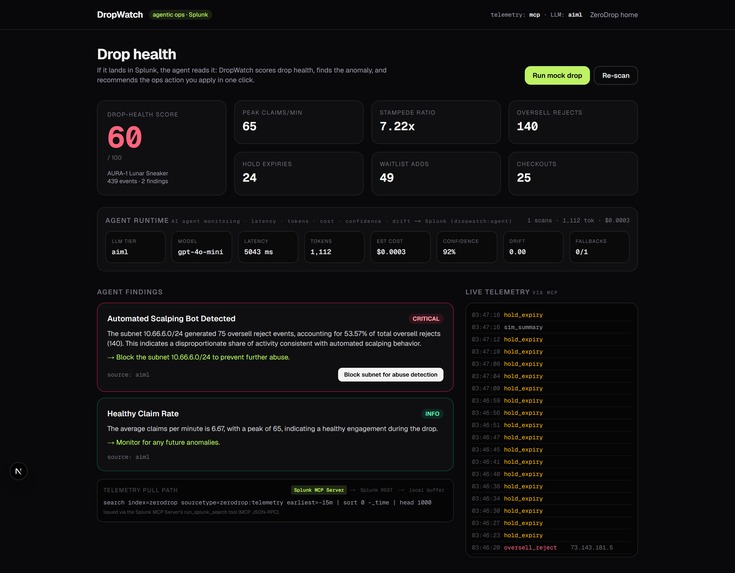Click the Block the subnet 10.66.6.0/24 recommendation
The height and width of the screenshot is (573, 735).
pos(198,357)
